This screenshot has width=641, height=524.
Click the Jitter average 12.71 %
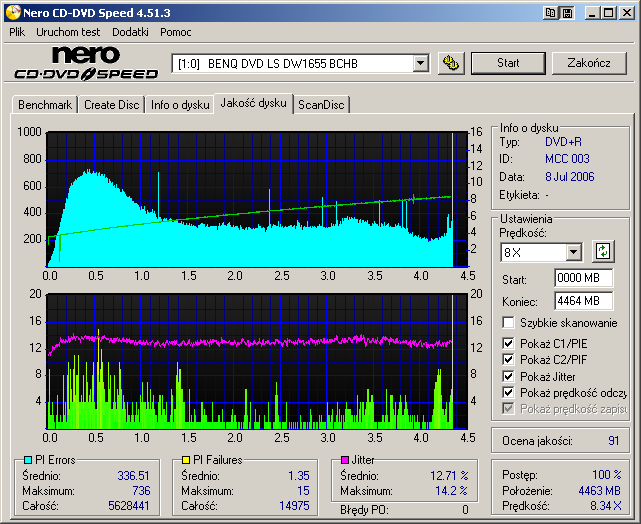click(449, 476)
